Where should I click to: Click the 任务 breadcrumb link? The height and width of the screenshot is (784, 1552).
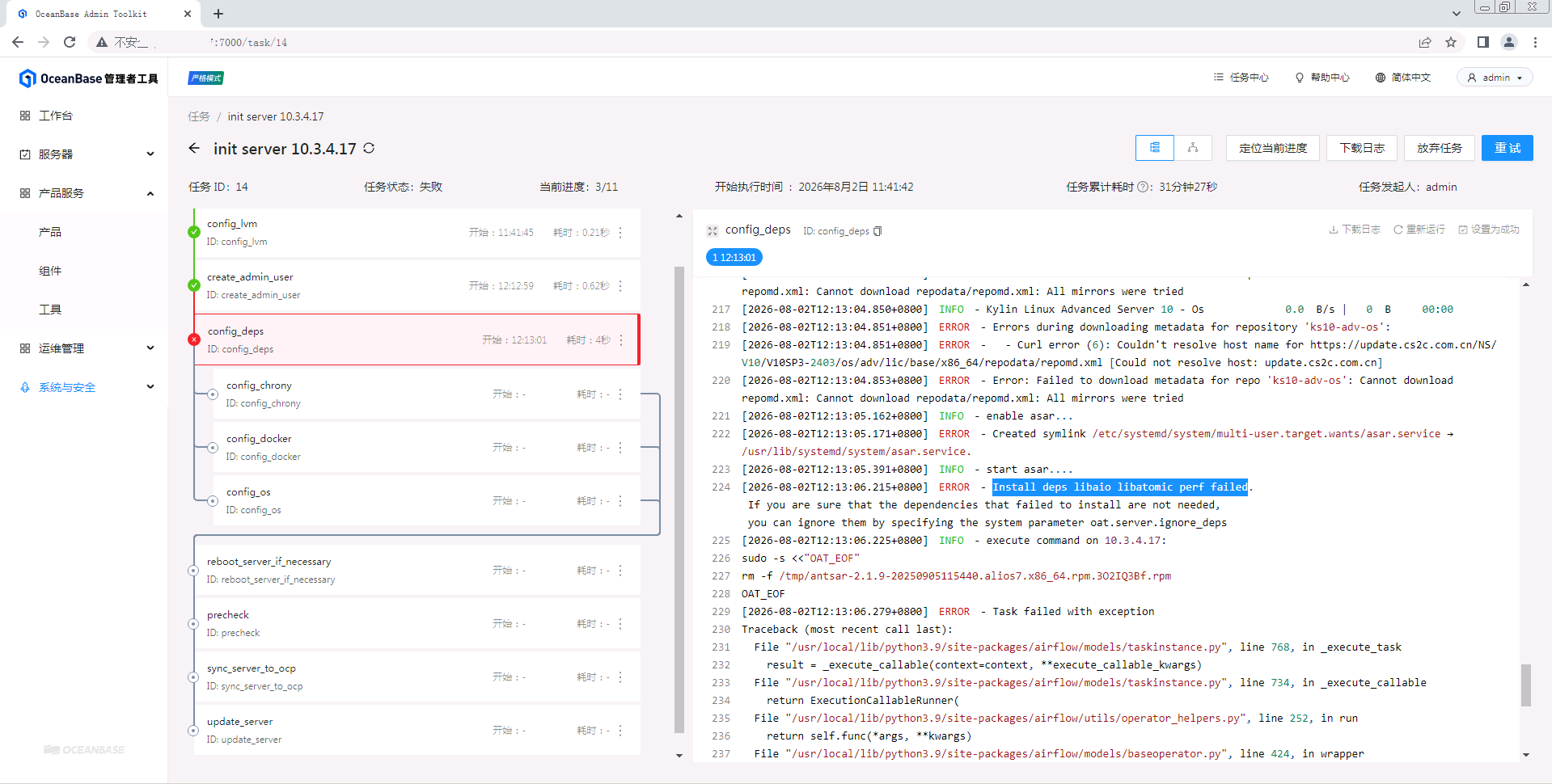point(198,116)
